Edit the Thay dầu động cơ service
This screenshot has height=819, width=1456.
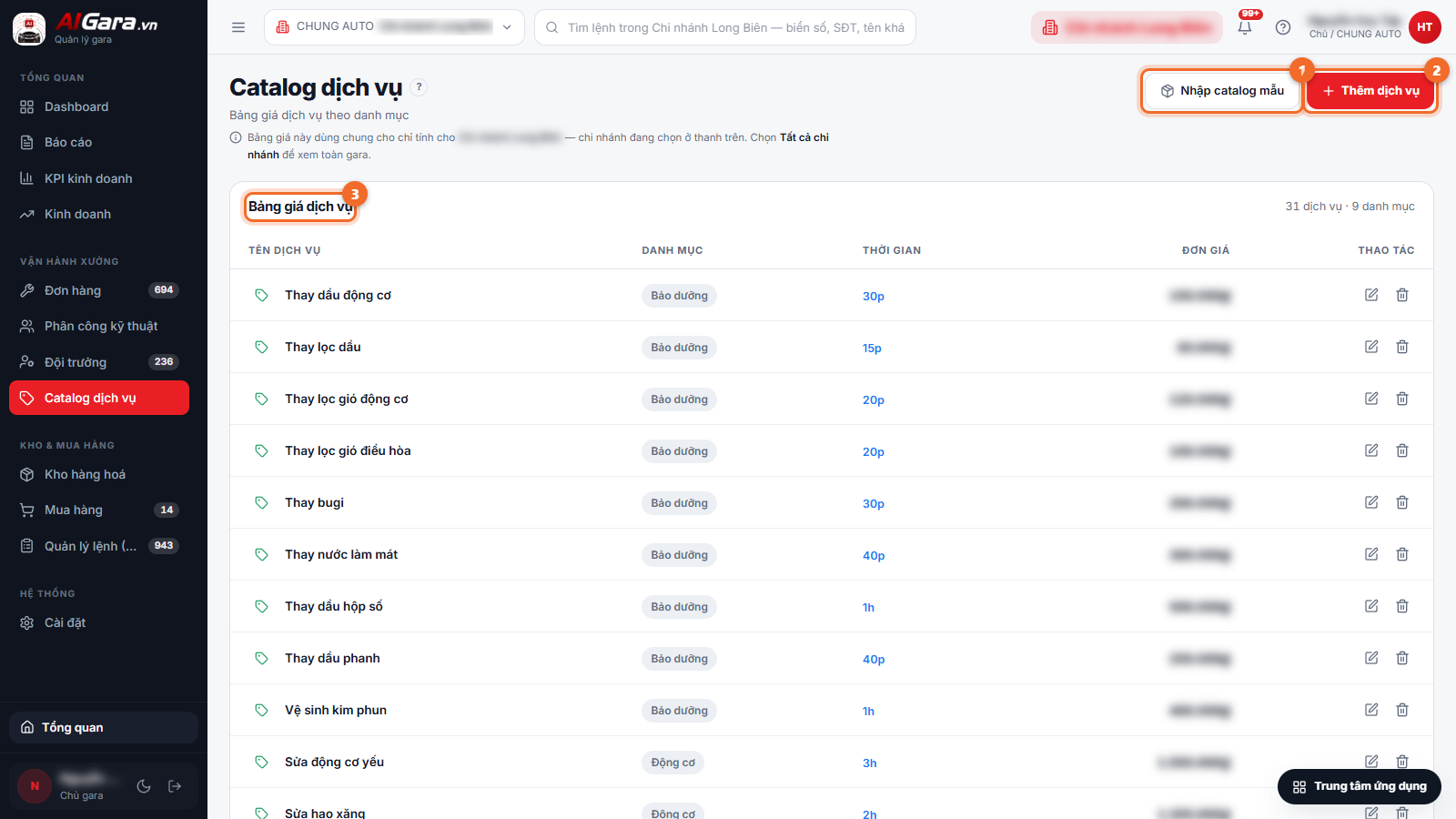click(x=1371, y=295)
